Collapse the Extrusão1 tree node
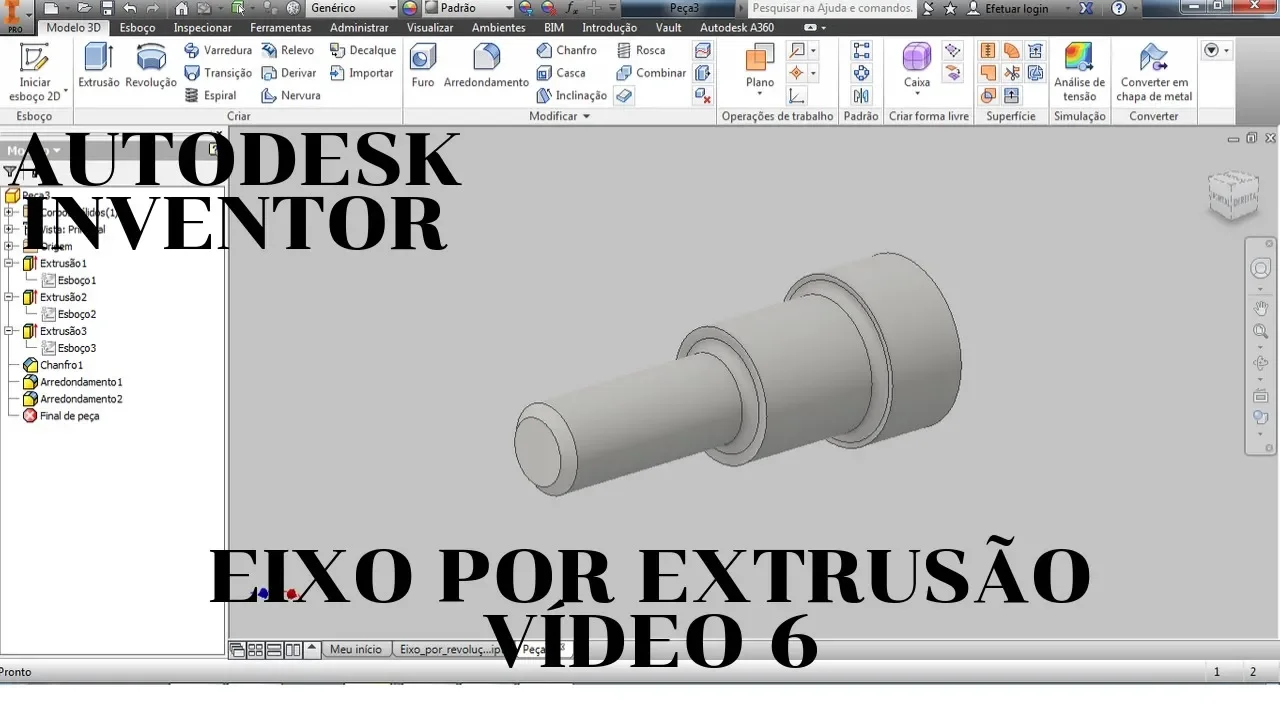The height and width of the screenshot is (720, 1280). point(10,263)
